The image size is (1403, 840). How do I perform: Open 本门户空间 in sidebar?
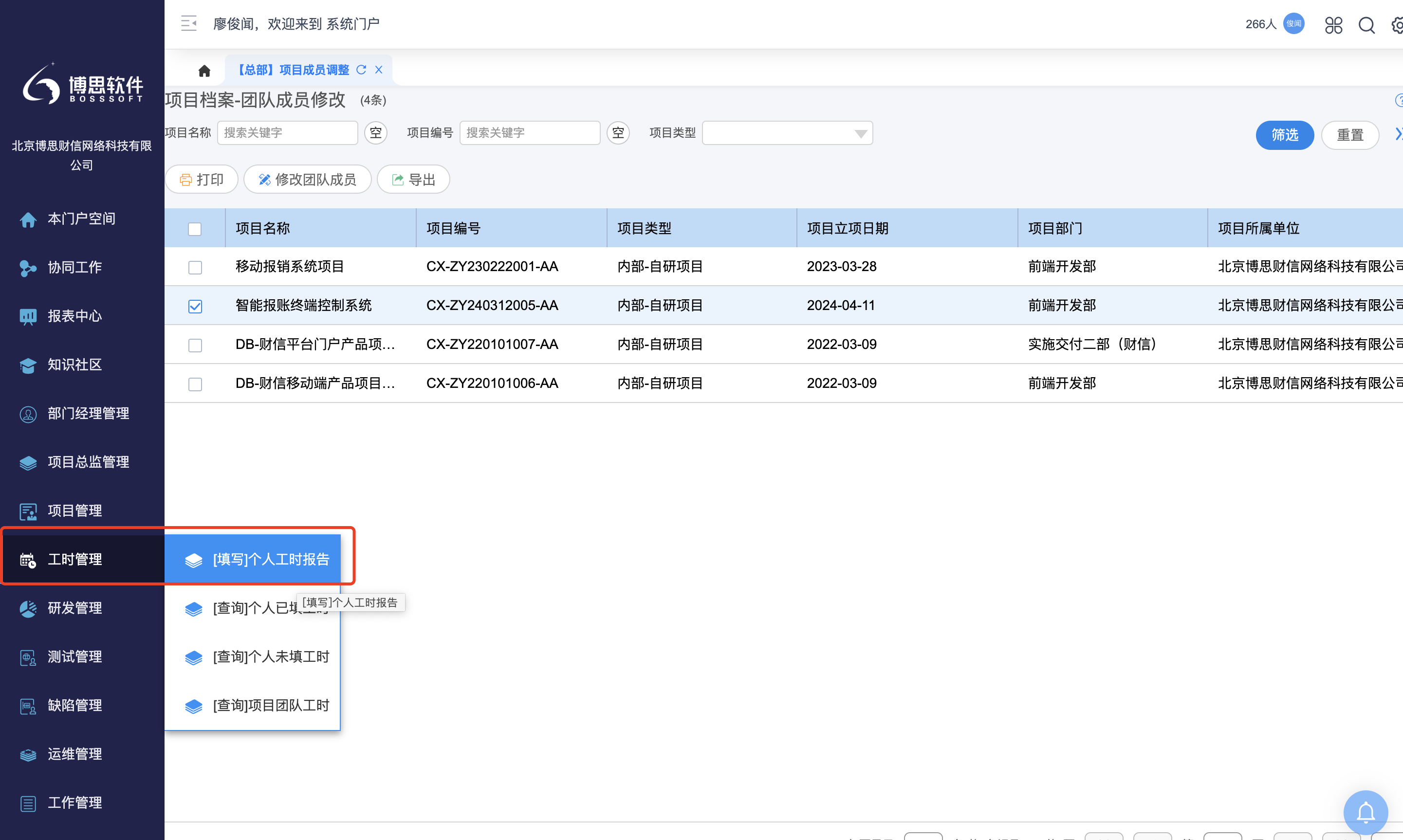(x=82, y=219)
